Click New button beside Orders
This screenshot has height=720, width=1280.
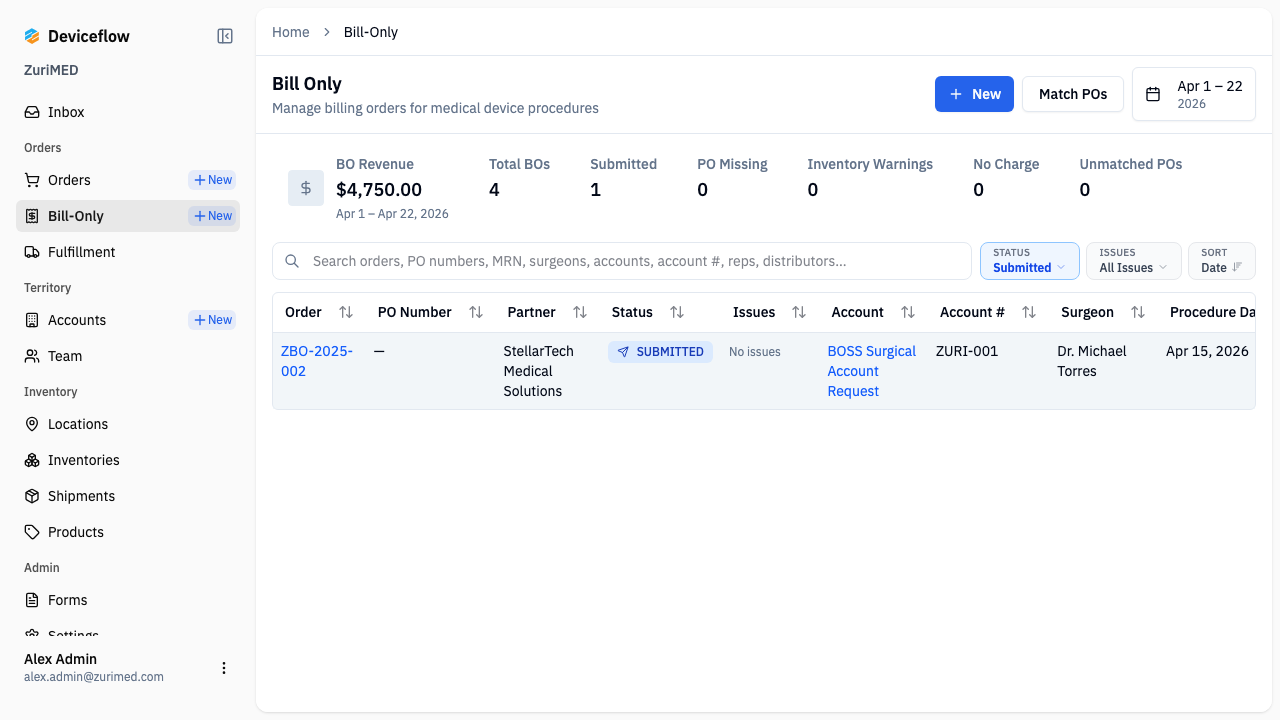click(x=212, y=180)
